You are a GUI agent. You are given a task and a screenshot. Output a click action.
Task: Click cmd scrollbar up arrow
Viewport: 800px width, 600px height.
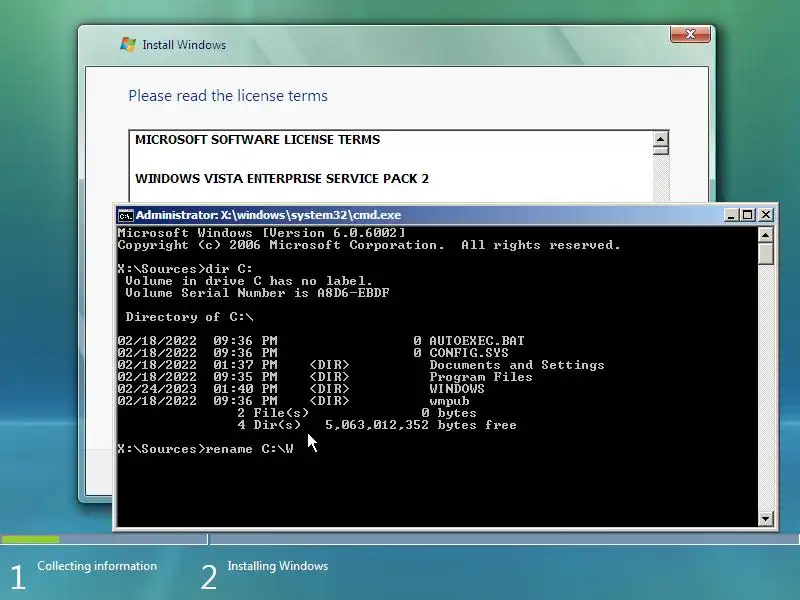tap(765, 235)
